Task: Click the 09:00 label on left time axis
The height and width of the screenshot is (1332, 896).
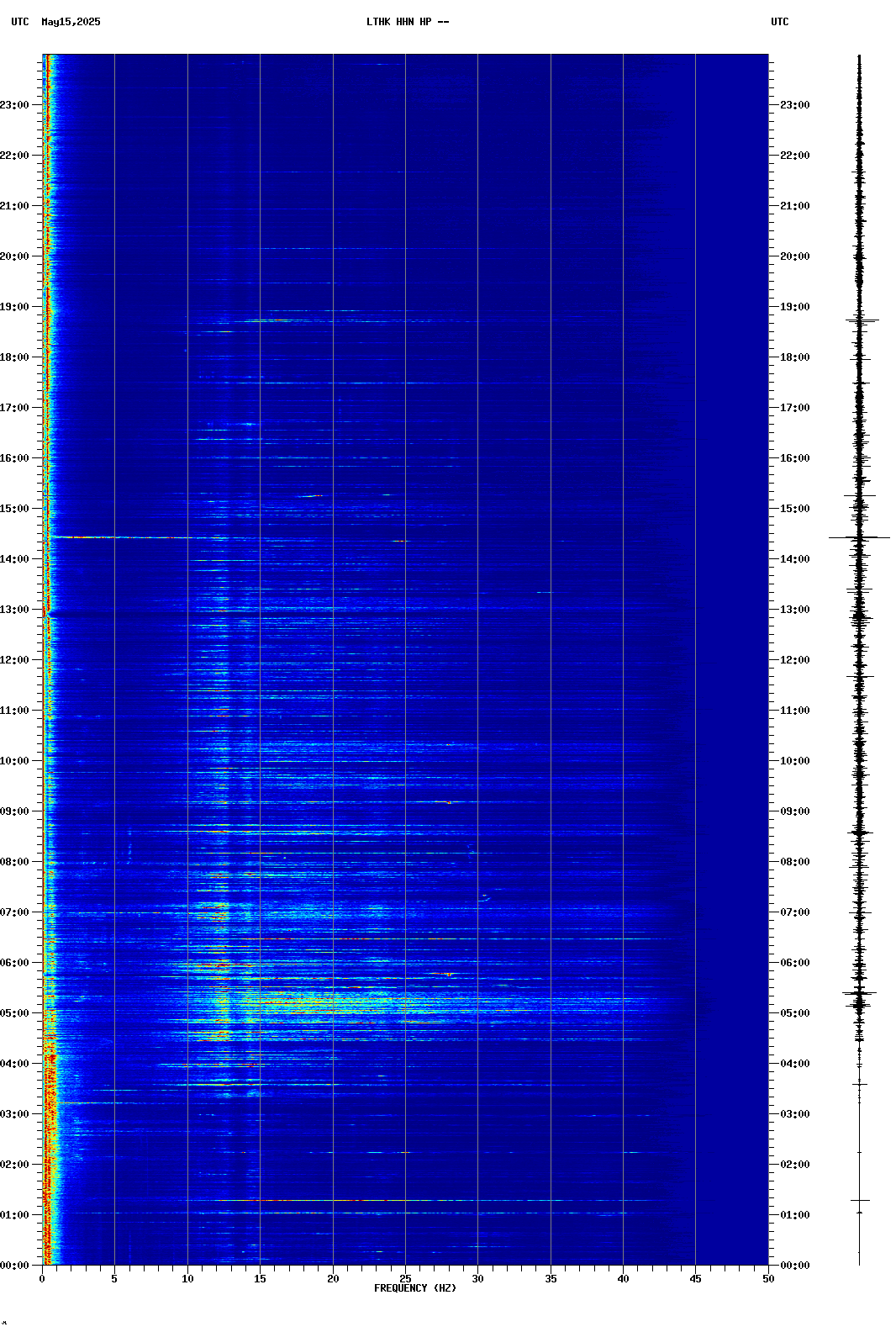Action: pos(14,811)
